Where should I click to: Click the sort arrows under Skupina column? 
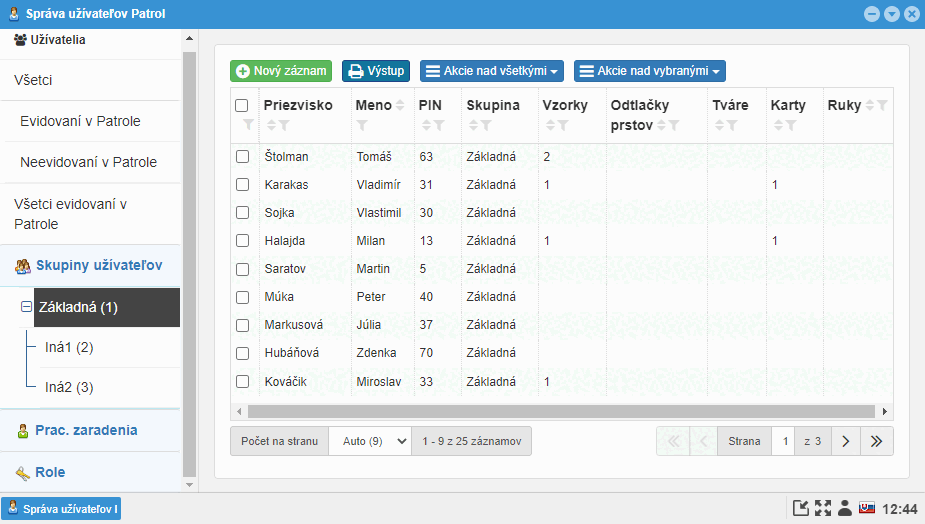473,125
